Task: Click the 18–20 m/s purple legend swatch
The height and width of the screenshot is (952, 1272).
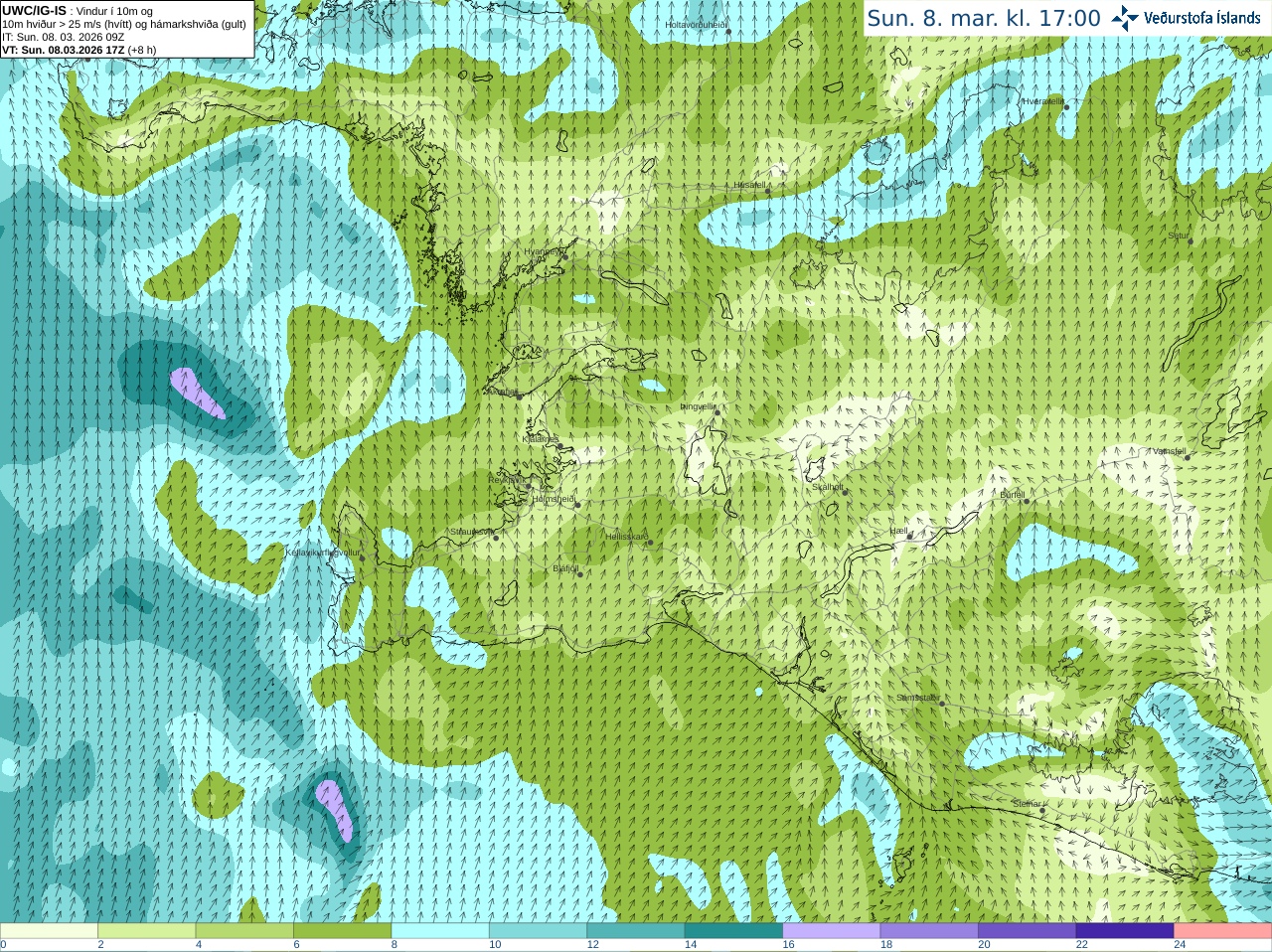Action: (x=929, y=931)
